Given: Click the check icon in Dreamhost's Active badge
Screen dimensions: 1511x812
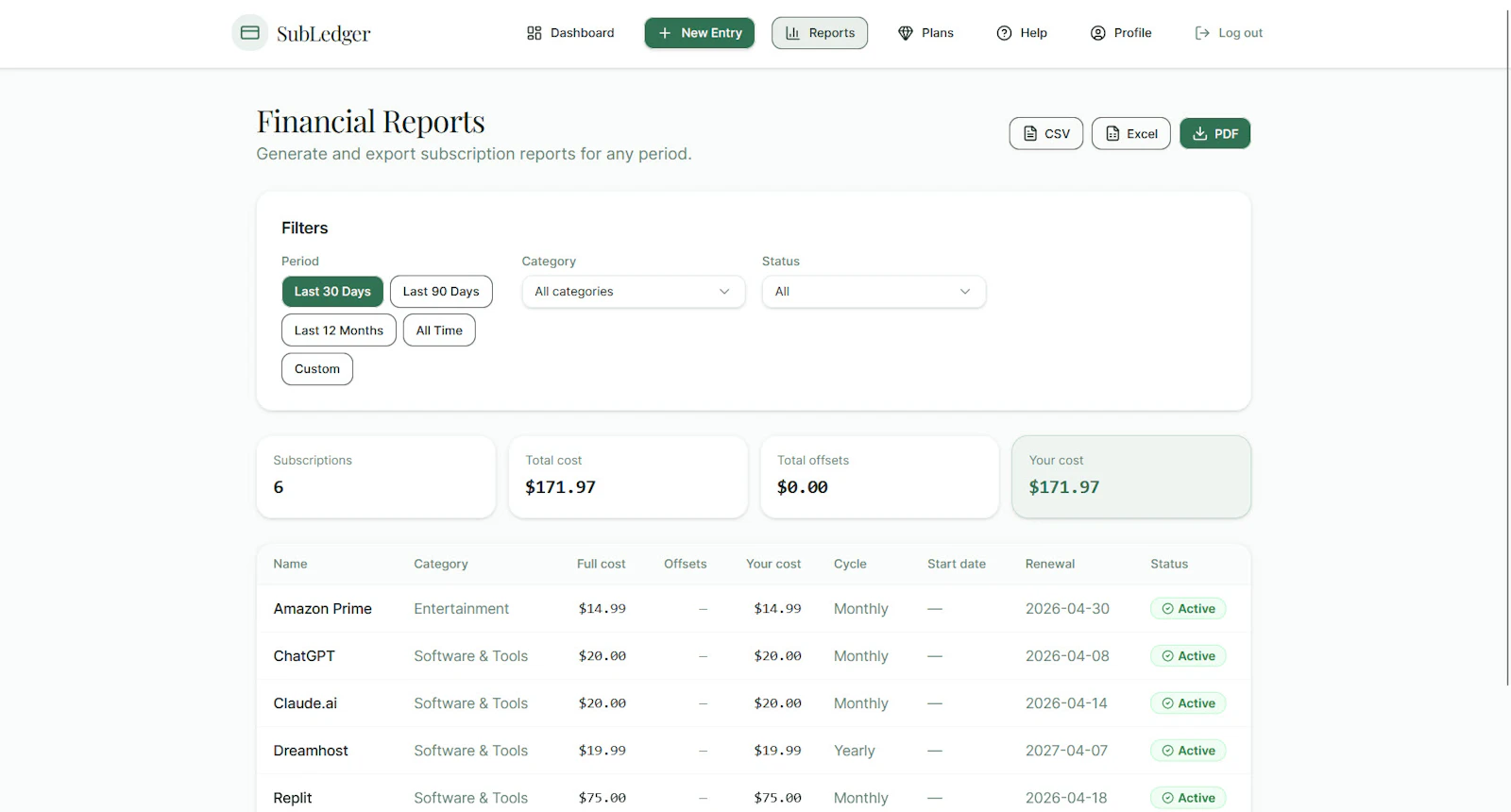Looking at the screenshot, I should pyautogui.click(x=1168, y=751).
